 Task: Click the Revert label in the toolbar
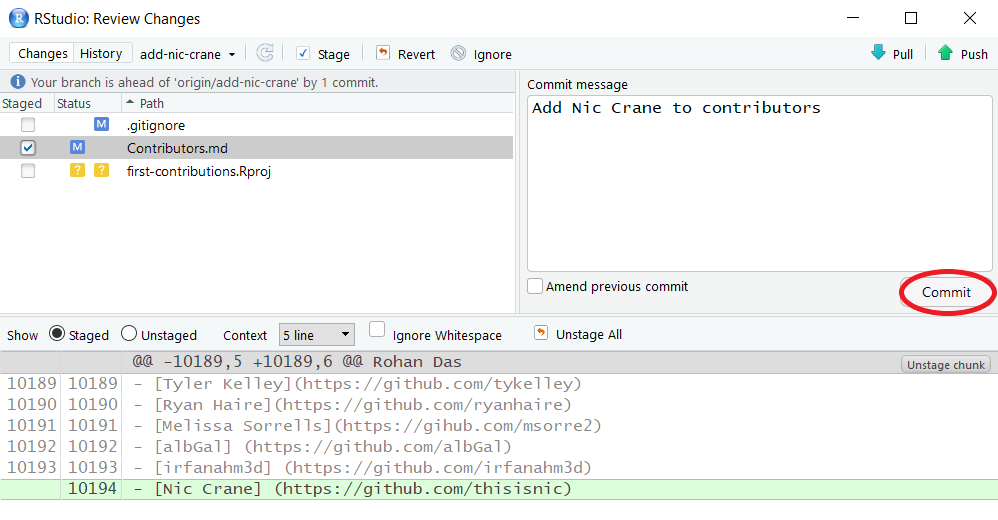click(416, 55)
